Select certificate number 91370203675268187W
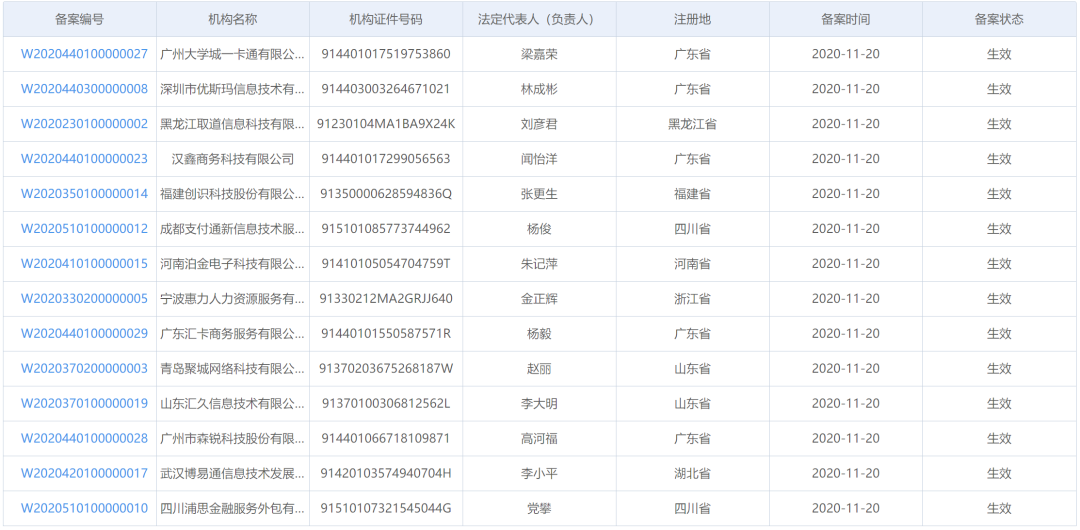Viewport: 1080px width, 530px height. [x=386, y=369]
